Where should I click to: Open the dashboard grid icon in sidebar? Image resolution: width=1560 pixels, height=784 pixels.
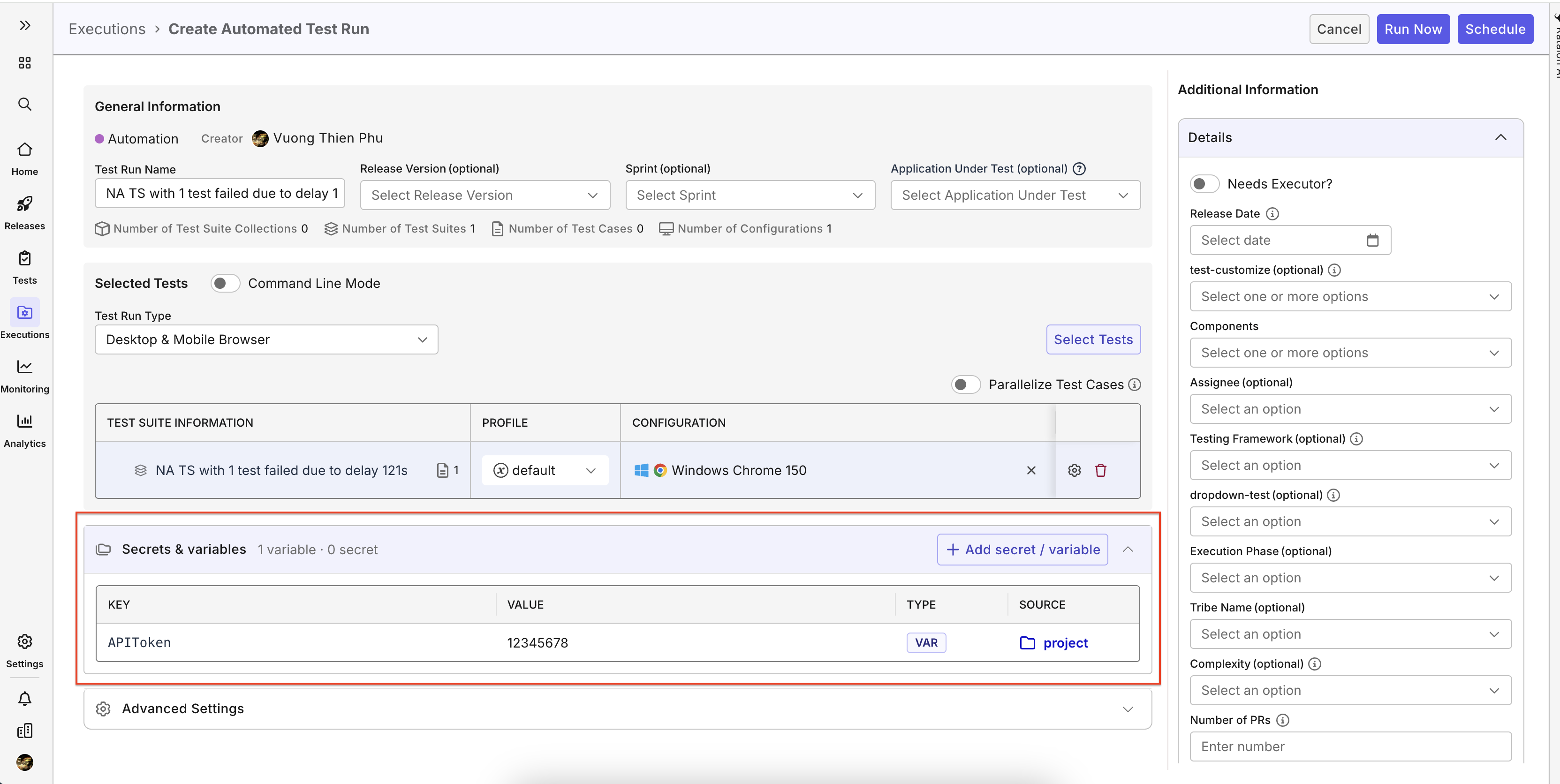[25, 63]
